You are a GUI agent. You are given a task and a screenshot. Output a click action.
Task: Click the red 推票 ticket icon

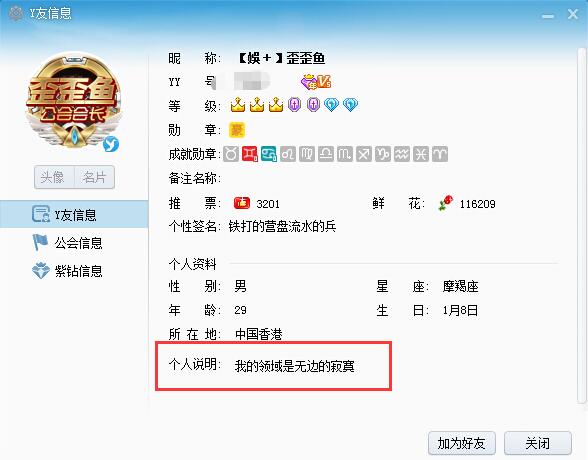point(242,203)
